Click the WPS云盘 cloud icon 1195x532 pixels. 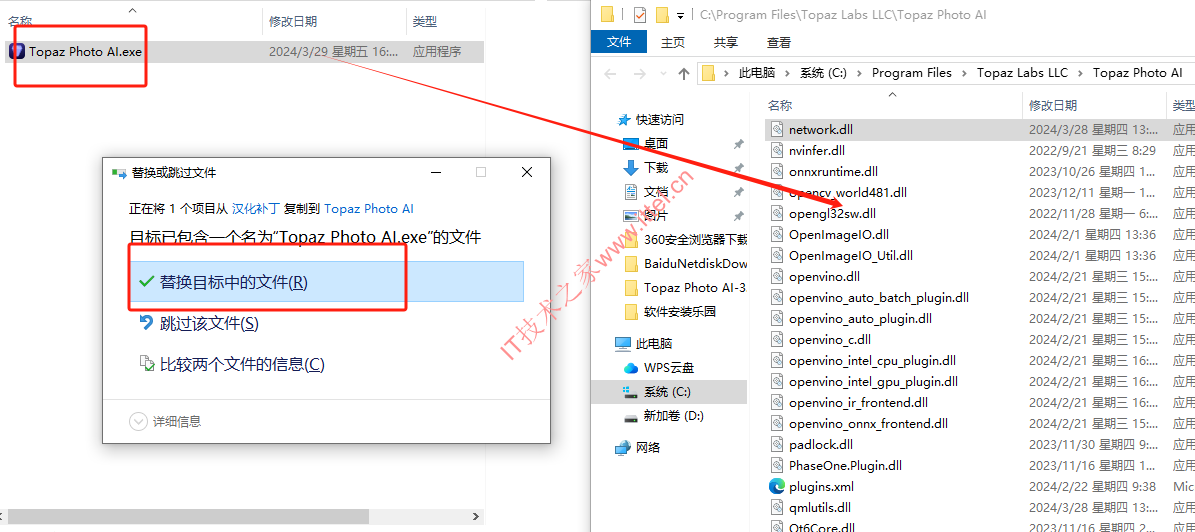(631, 368)
